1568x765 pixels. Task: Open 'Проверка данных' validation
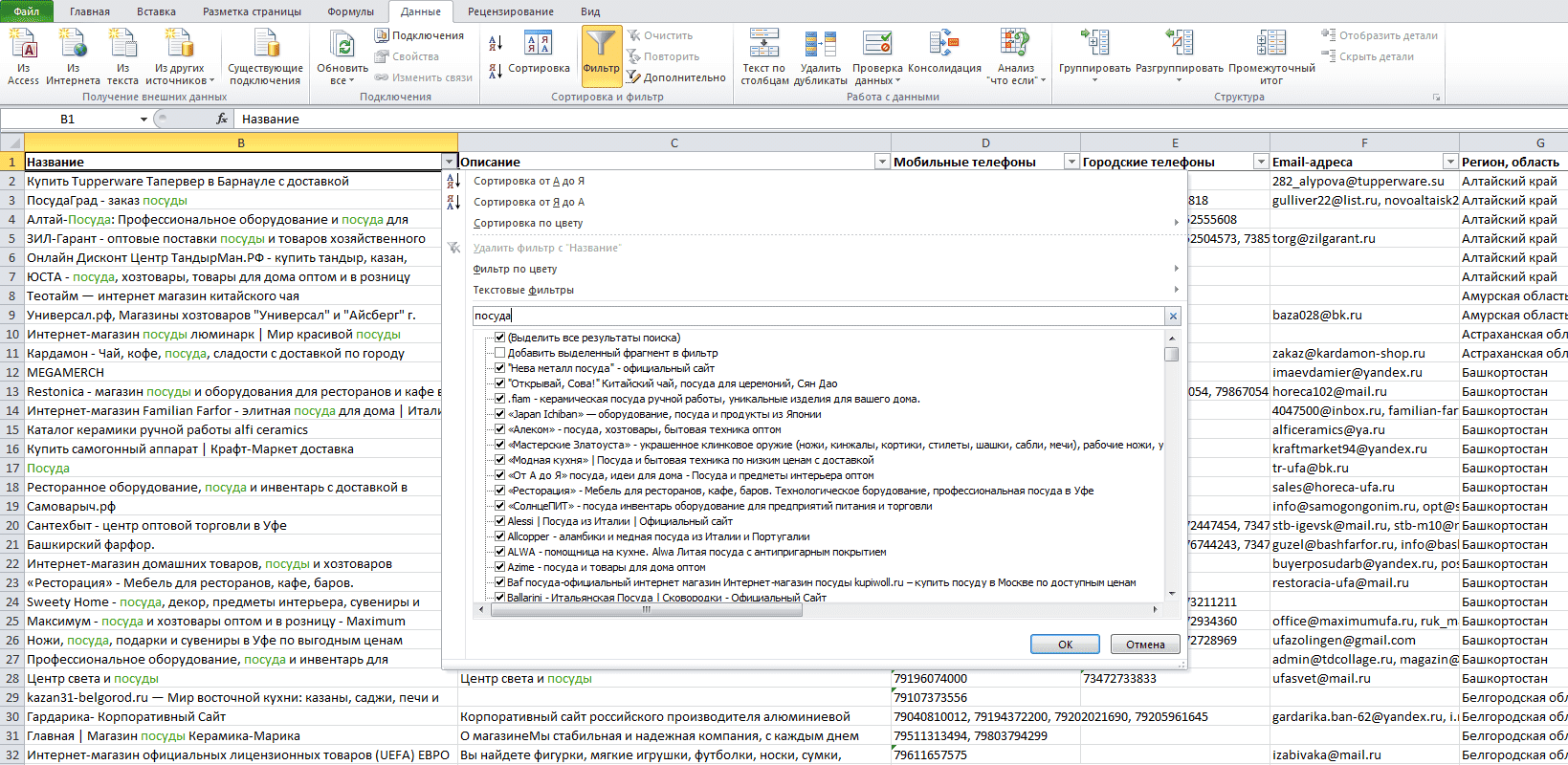[877, 57]
